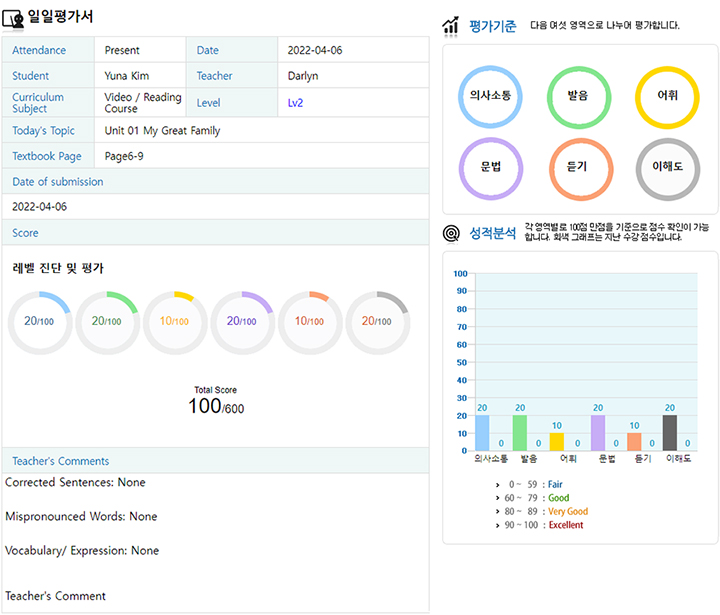This screenshot has width=720, height=615.
Task: Select the orange 듣기 circle
Action: tap(579, 167)
